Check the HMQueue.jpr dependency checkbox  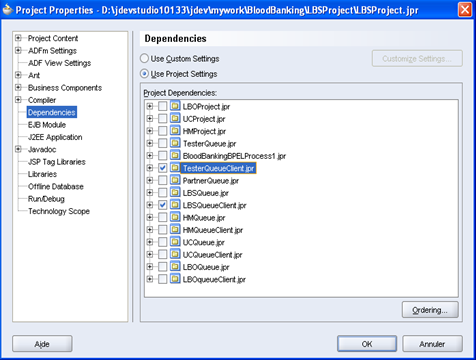(x=162, y=217)
